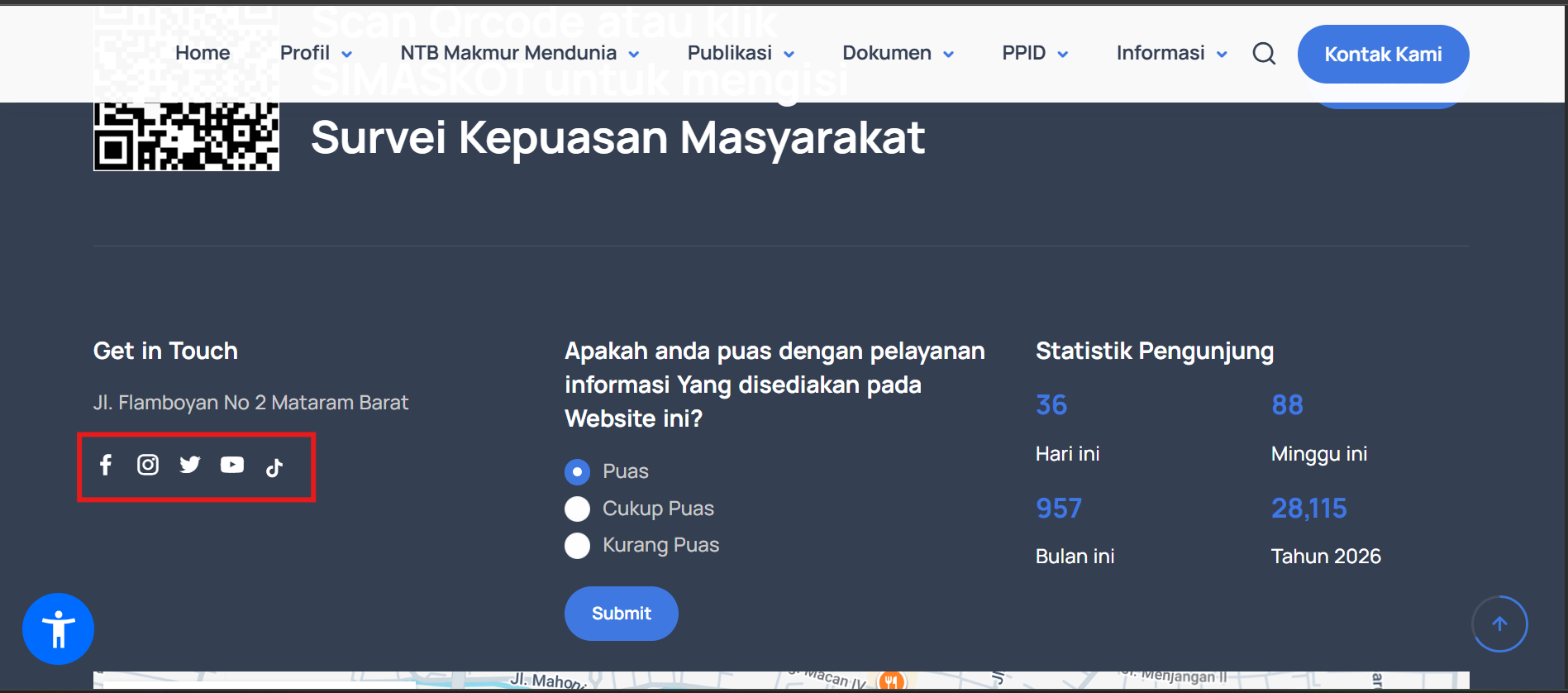Click the Minggu ini label
The height and width of the screenshot is (693, 1568).
coord(1319,454)
